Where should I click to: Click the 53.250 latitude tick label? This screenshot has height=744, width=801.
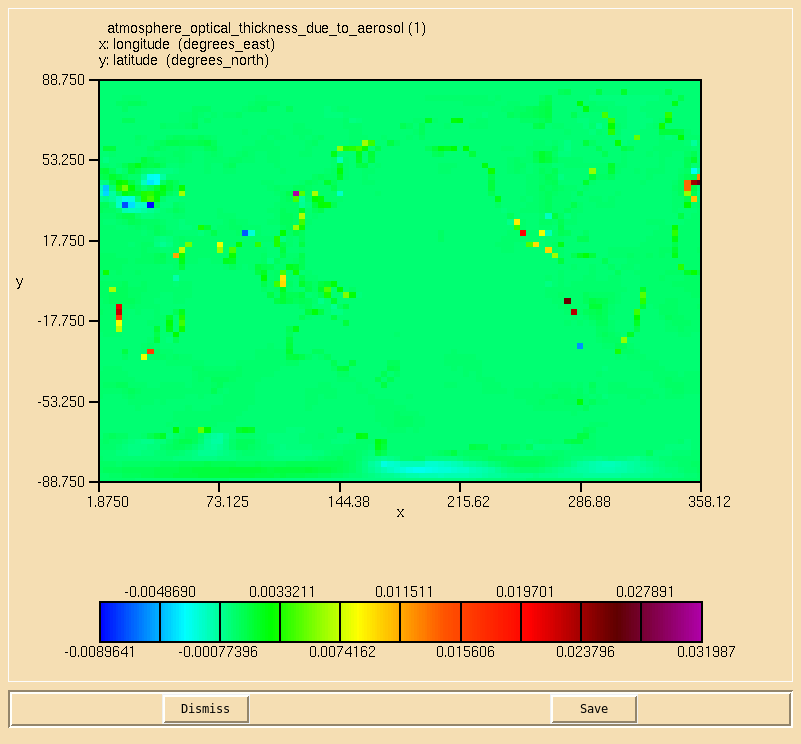tap(63, 160)
